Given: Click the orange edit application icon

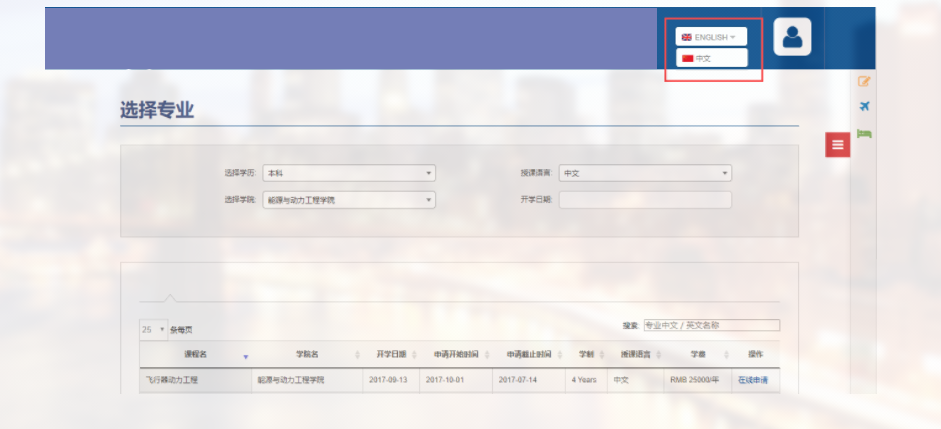Looking at the screenshot, I should [x=864, y=81].
